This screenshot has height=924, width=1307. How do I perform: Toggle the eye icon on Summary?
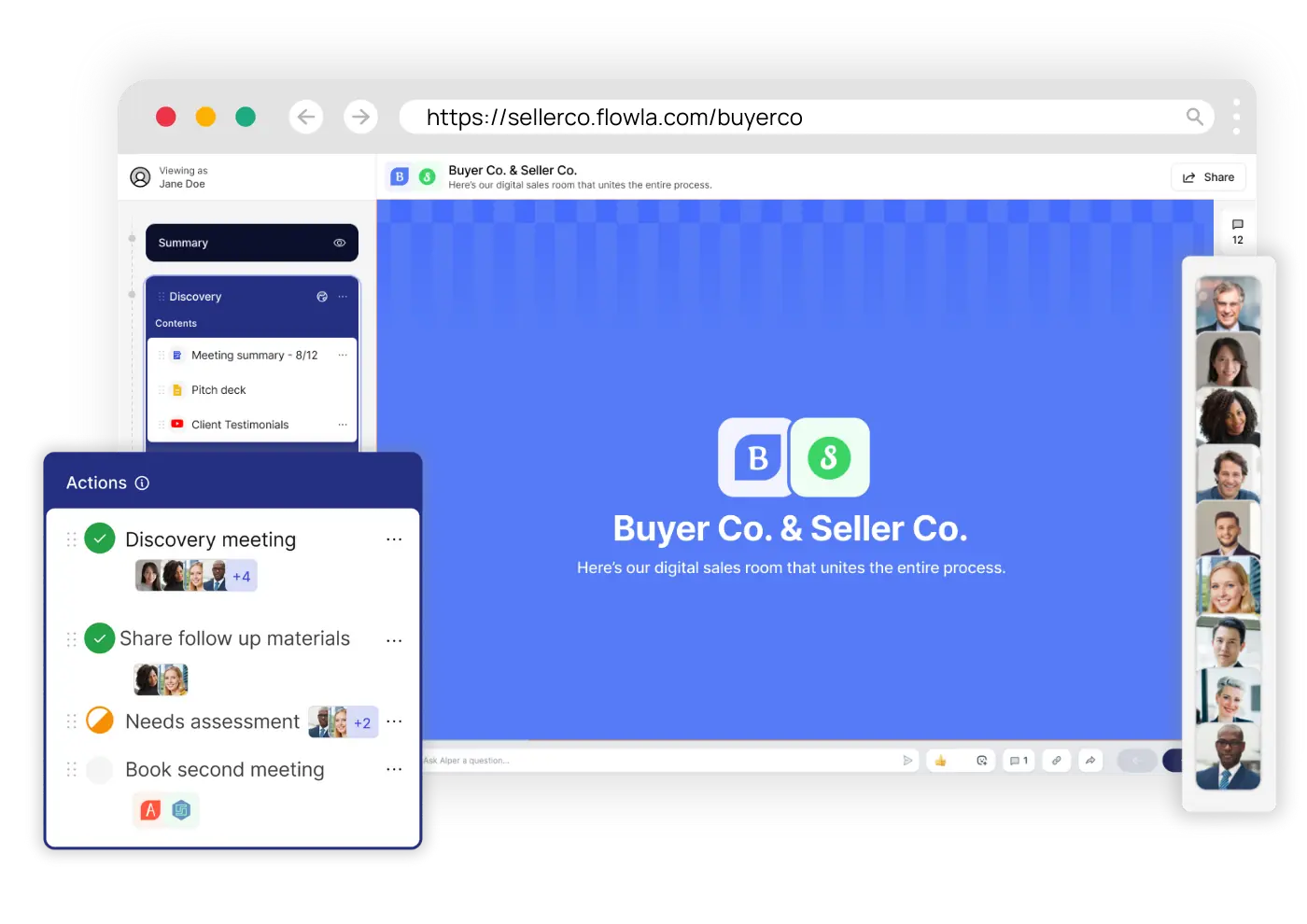pos(340,243)
